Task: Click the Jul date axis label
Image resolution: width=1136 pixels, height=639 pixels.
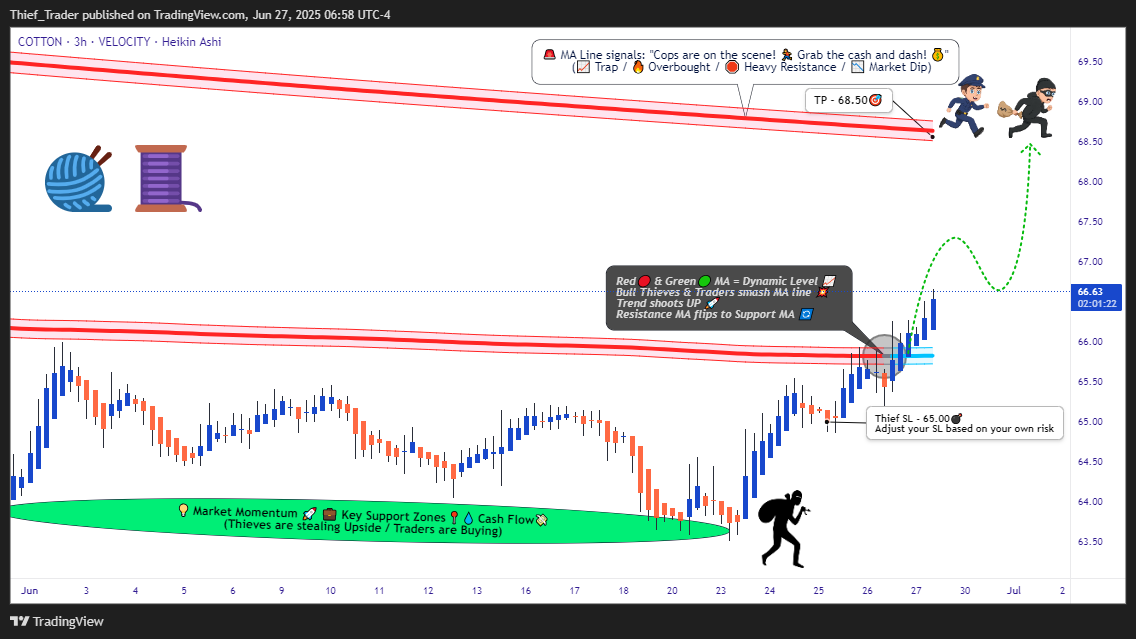Action: point(1014,590)
